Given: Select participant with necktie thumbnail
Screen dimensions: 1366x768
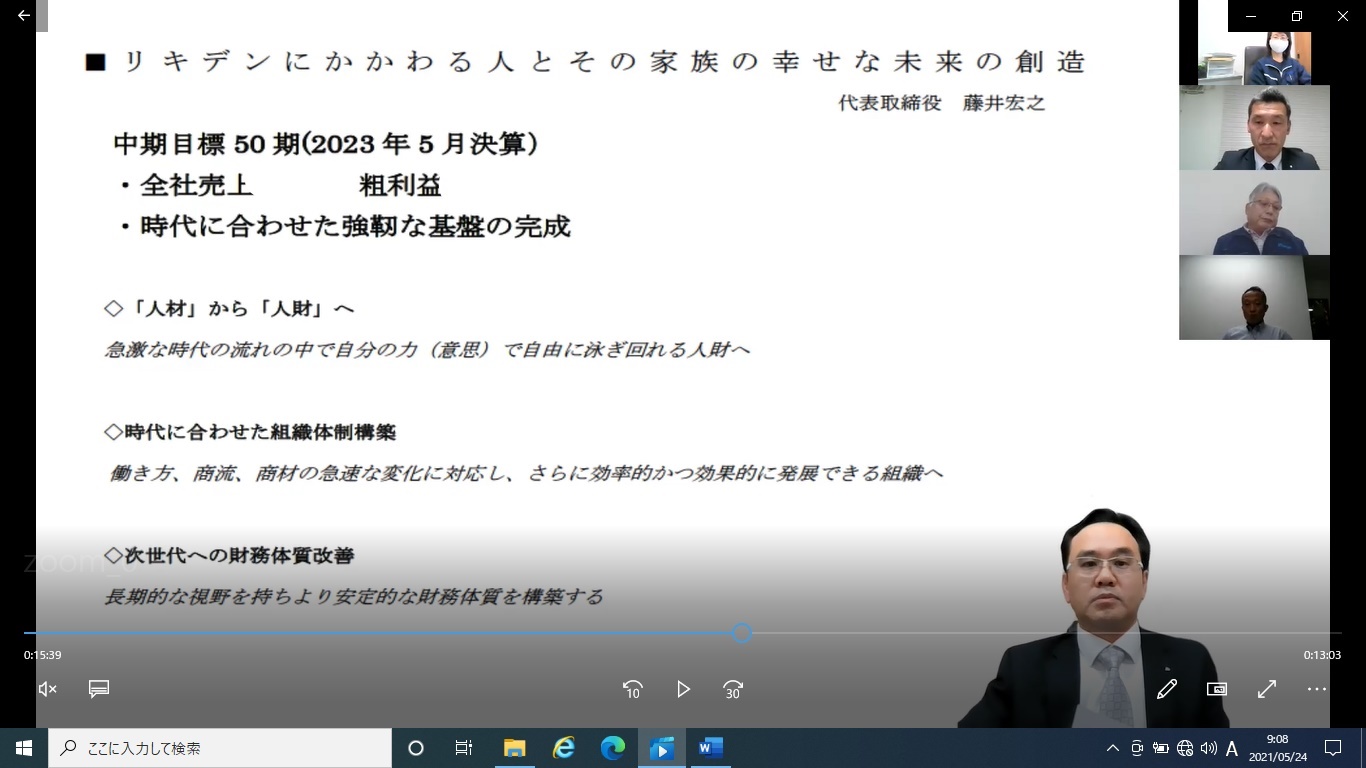Looking at the screenshot, I should [1254, 127].
